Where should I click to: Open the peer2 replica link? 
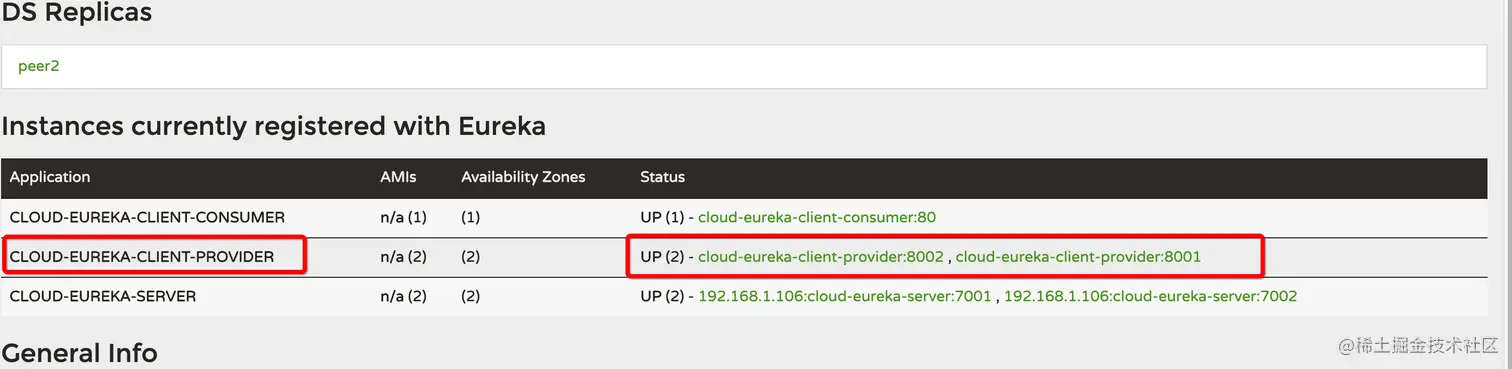(39, 66)
